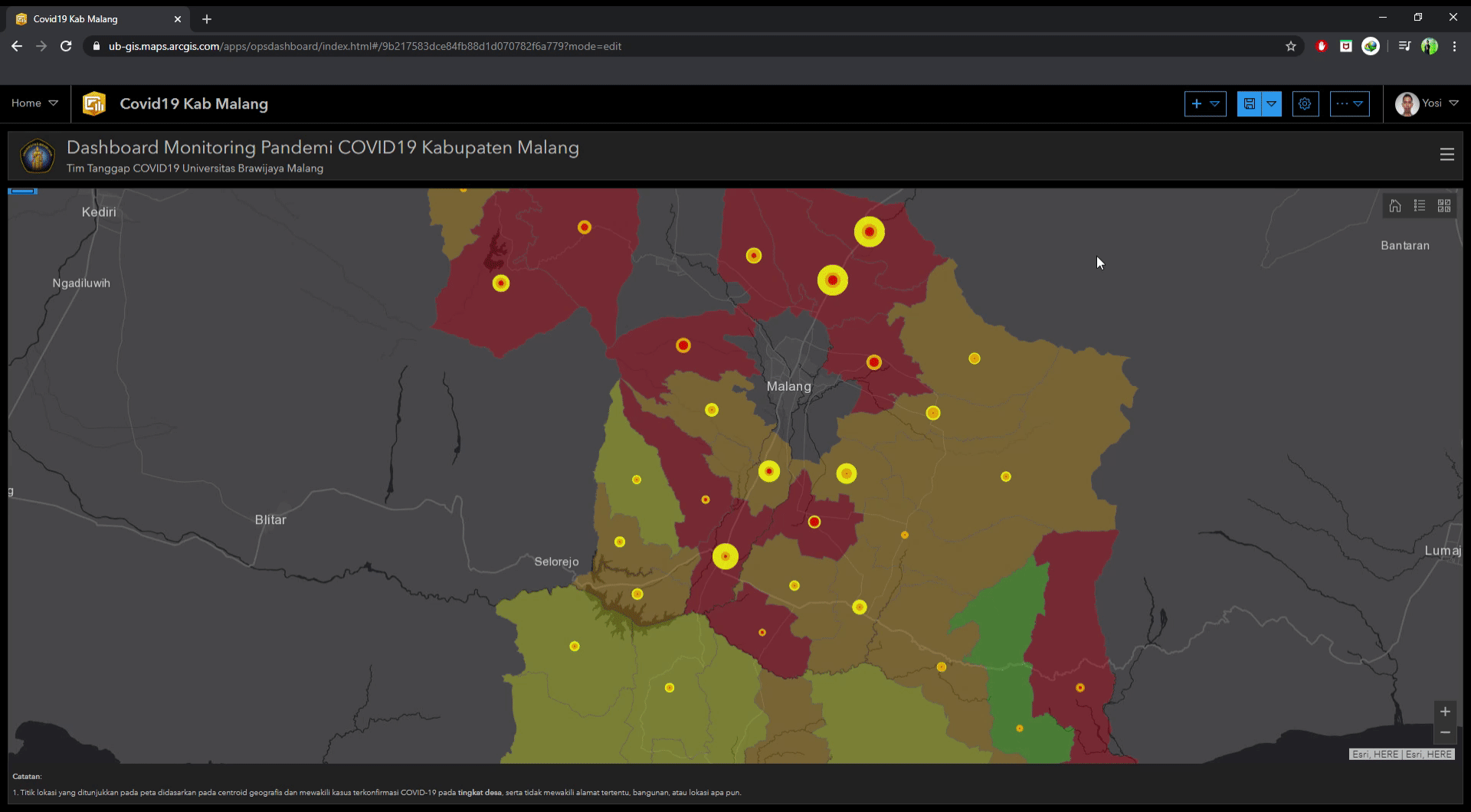Click the Bantaran label on the map
Image resolution: width=1471 pixels, height=812 pixels.
click(1405, 246)
